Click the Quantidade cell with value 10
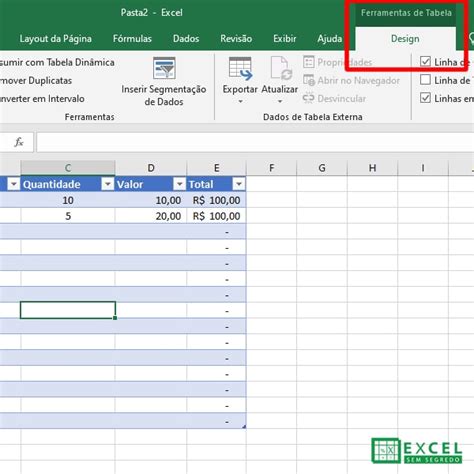Screen dimensions: 474x474 pyautogui.click(x=68, y=200)
